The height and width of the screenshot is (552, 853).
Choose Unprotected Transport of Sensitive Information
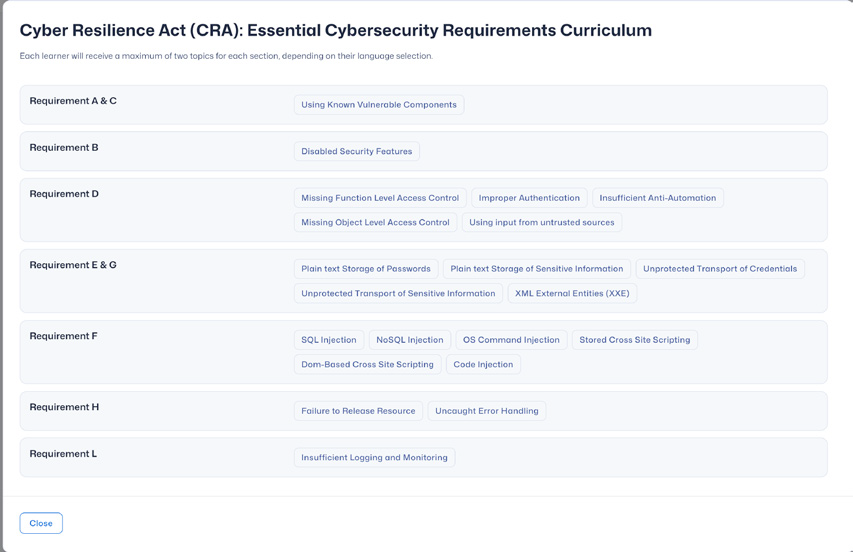398,293
